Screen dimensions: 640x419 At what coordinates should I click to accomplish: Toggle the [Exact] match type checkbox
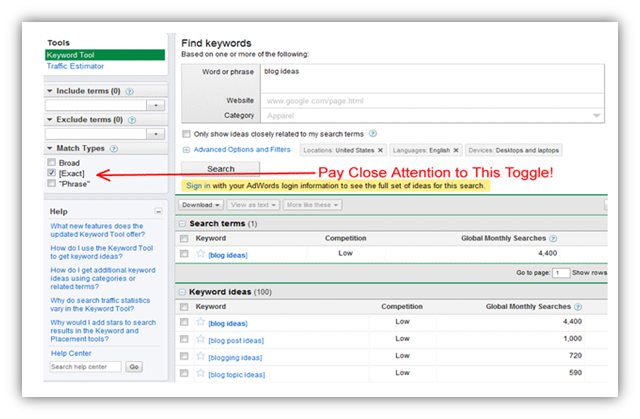pos(51,173)
